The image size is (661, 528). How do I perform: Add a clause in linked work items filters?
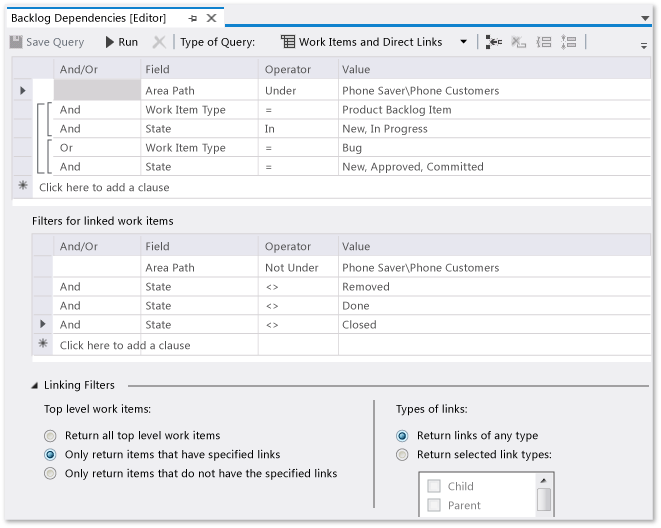coord(125,345)
